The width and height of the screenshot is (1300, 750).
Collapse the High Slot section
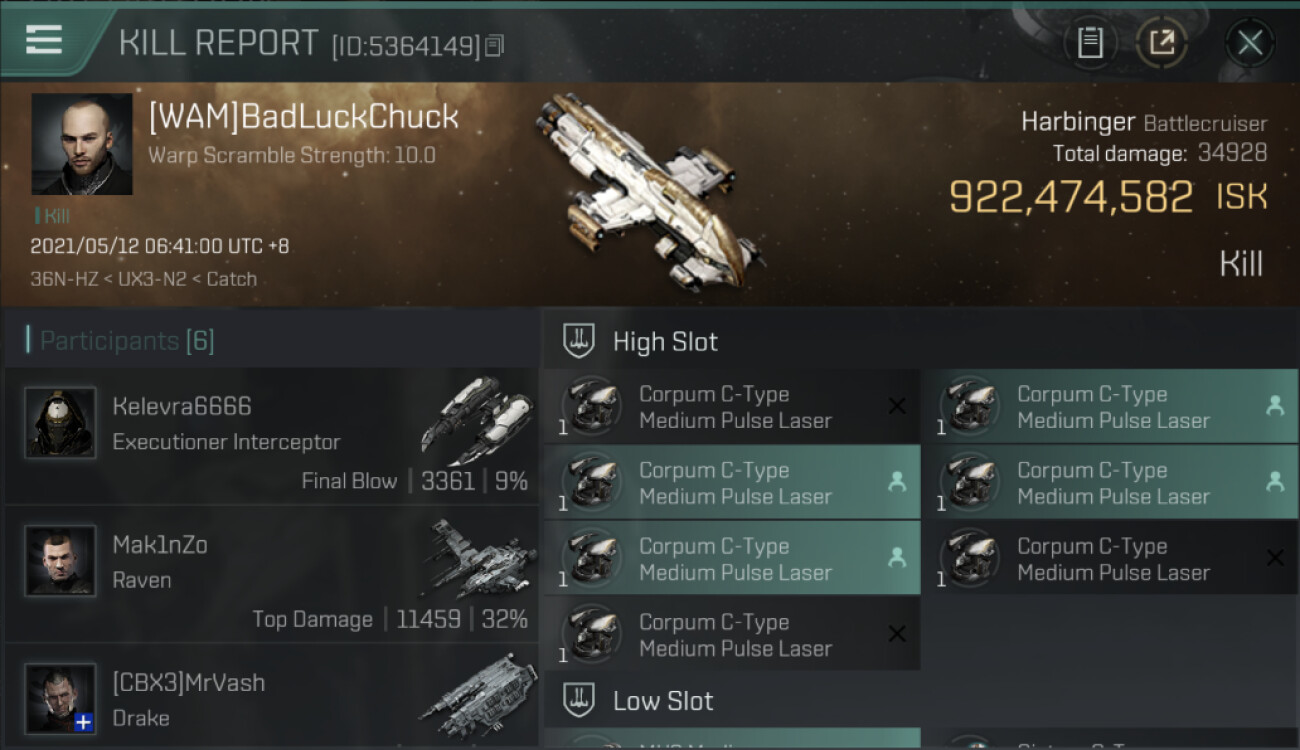coord(641,341)
